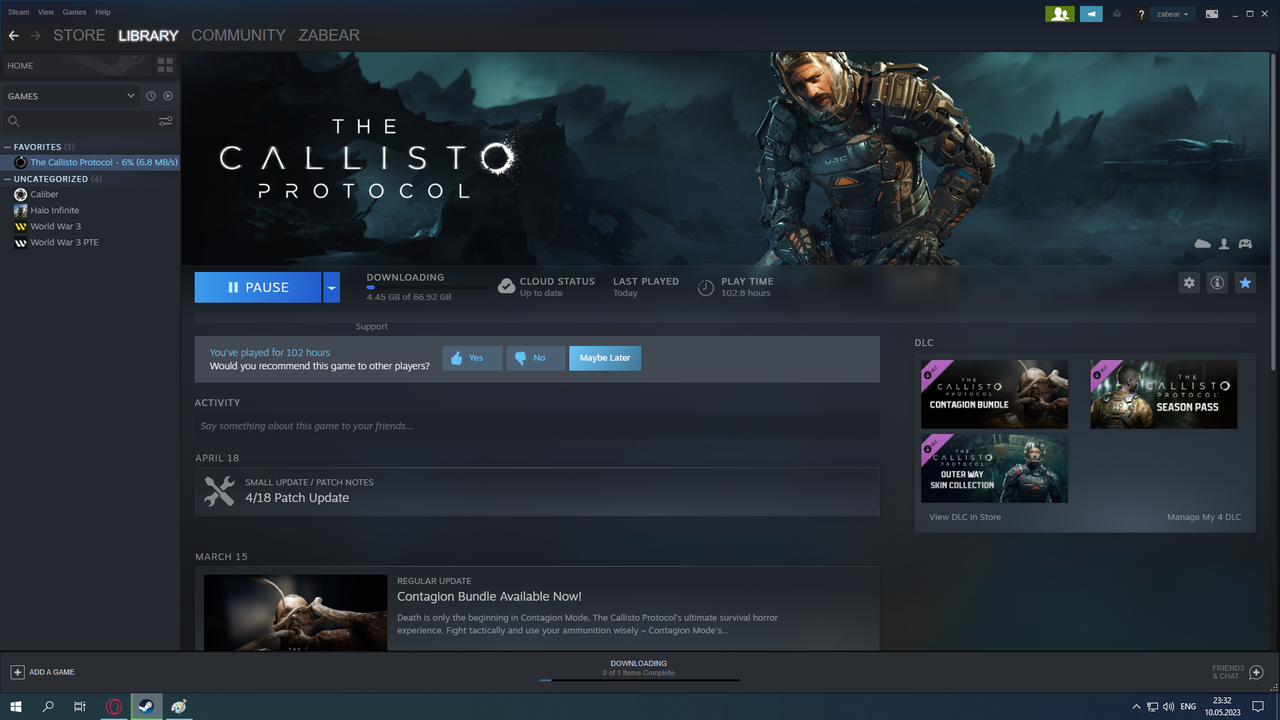Open Season Pass DLC thumbnail
Image resolution: width=1280 pixels, height=720 pixels.
[x=1164, y=394]
